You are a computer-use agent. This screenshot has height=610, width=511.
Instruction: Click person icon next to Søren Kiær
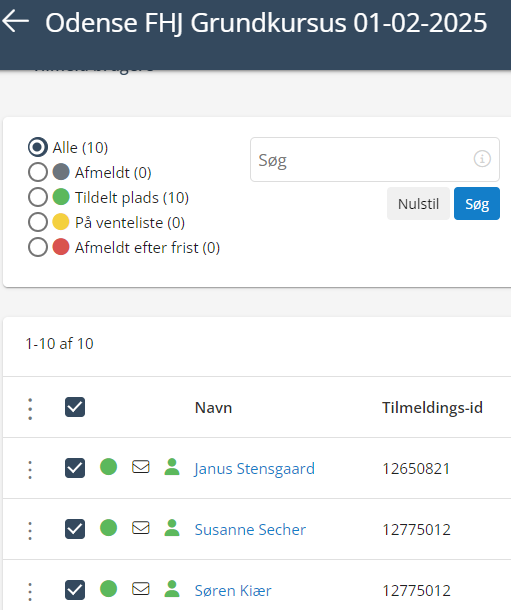coord(172,589)
